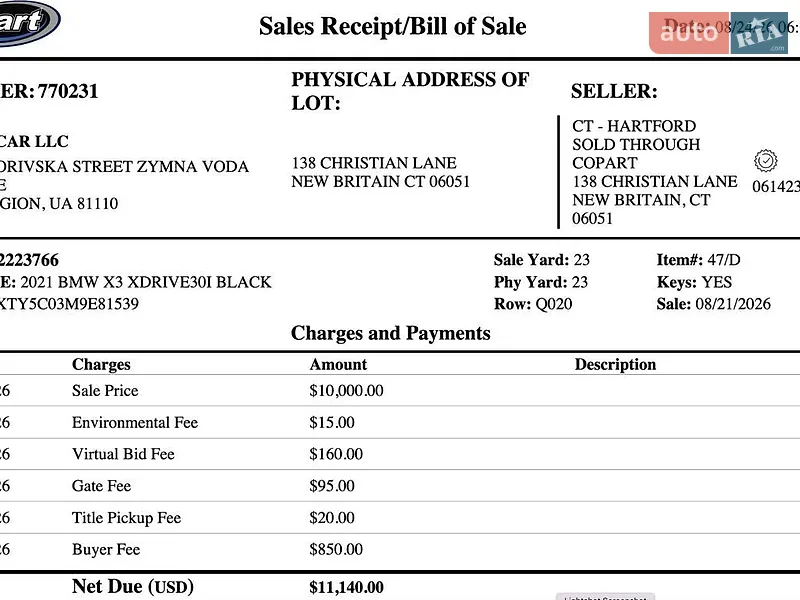The image size is (800, 600).
Task: Click the Environmental Fee row label
Action: pos(135,422)
